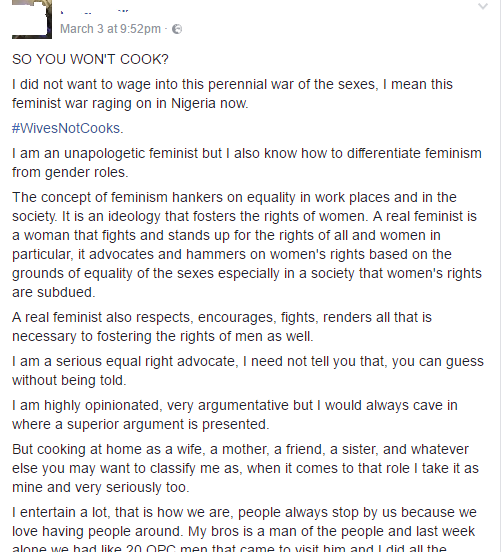Screen dimensions: 501x552
Task: Click the 'unapologetic feminist' sentence
Action: 247,163
